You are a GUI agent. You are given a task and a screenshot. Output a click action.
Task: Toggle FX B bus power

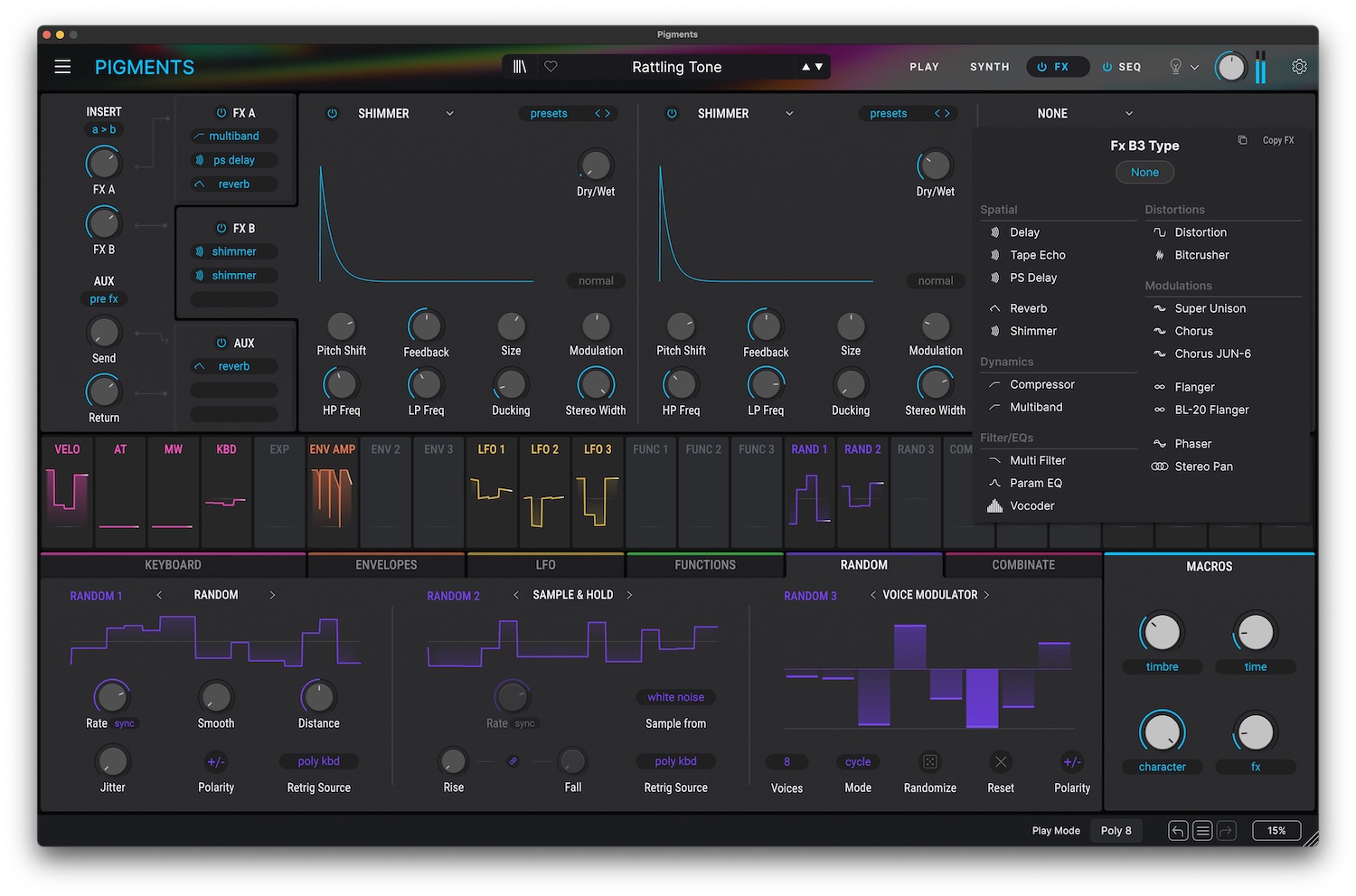click(x=221, y=228)
